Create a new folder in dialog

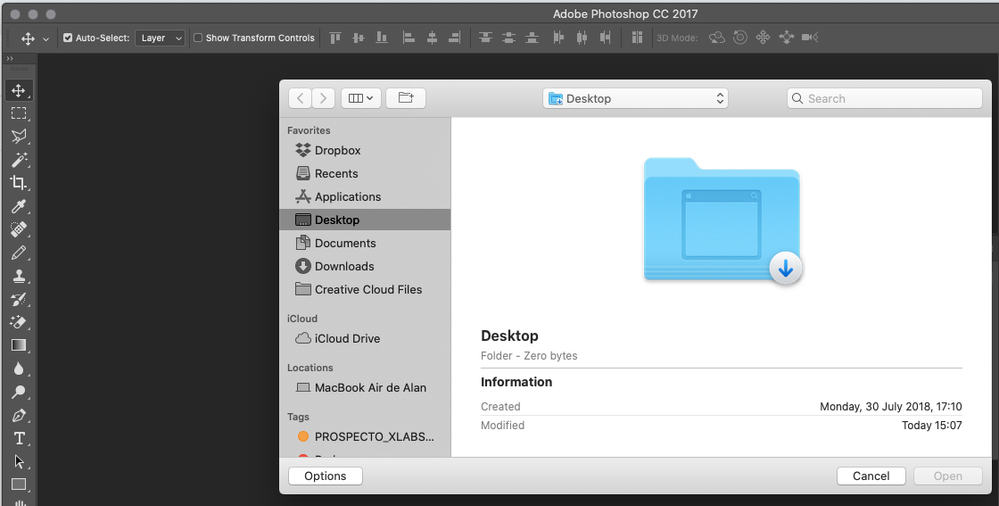tap(406, 98)
